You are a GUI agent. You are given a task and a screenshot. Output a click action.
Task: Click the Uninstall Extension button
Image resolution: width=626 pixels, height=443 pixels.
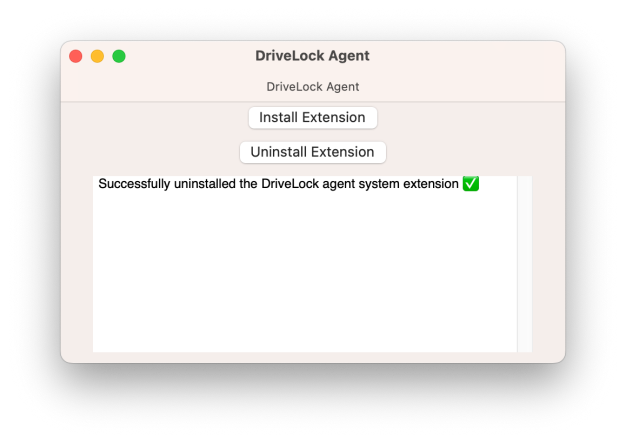click(313, 152)
